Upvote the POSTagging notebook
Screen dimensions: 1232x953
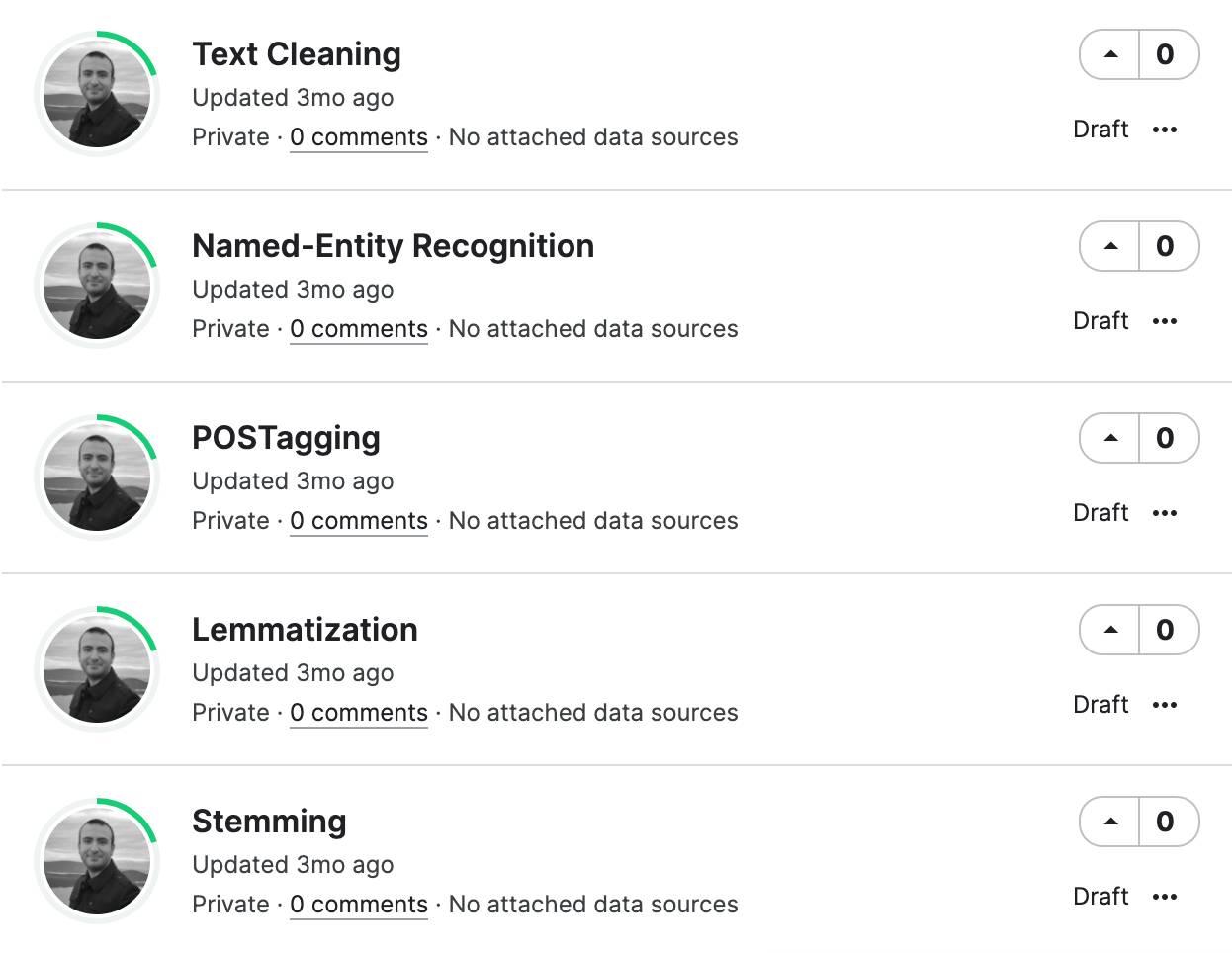1110,438
